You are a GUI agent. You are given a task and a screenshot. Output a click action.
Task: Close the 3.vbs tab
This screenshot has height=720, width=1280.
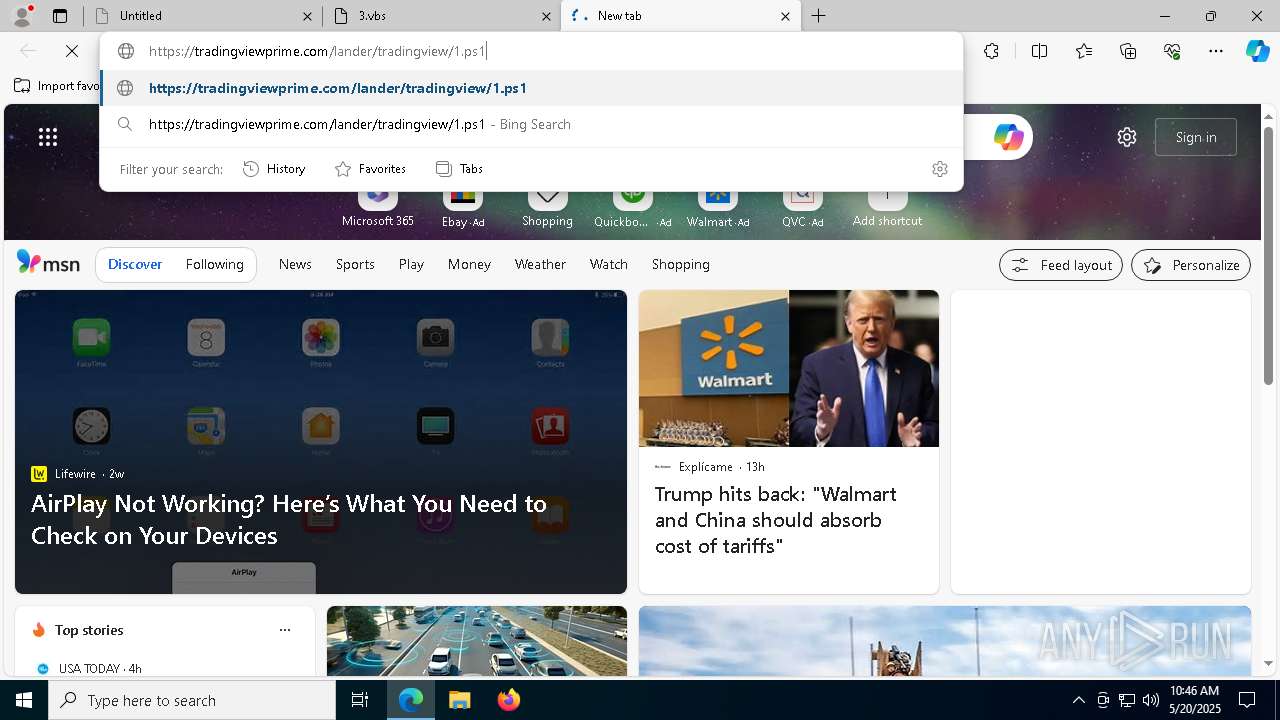tap(547, 16)
